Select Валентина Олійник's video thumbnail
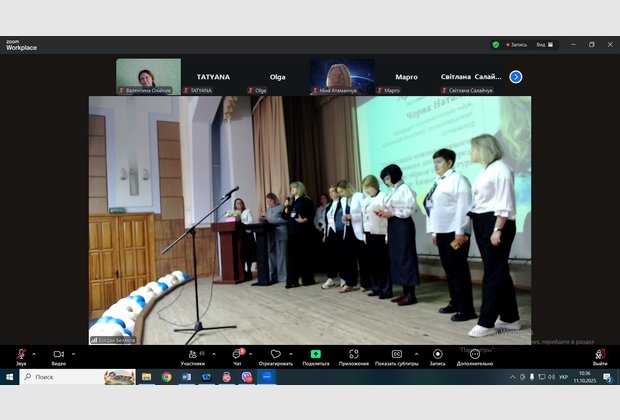The height and width of the screenshot is (420, 620). pyautogui.click(x=148, y=77)
